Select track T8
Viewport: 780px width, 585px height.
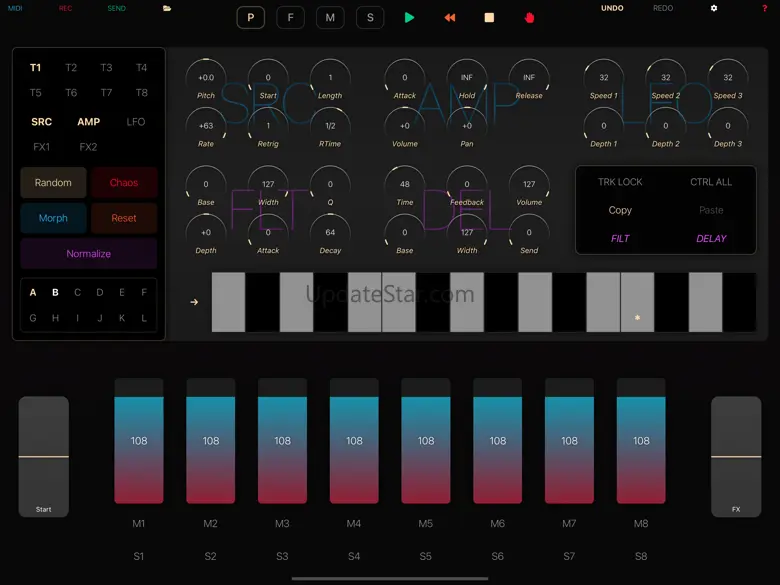(142, 93)
